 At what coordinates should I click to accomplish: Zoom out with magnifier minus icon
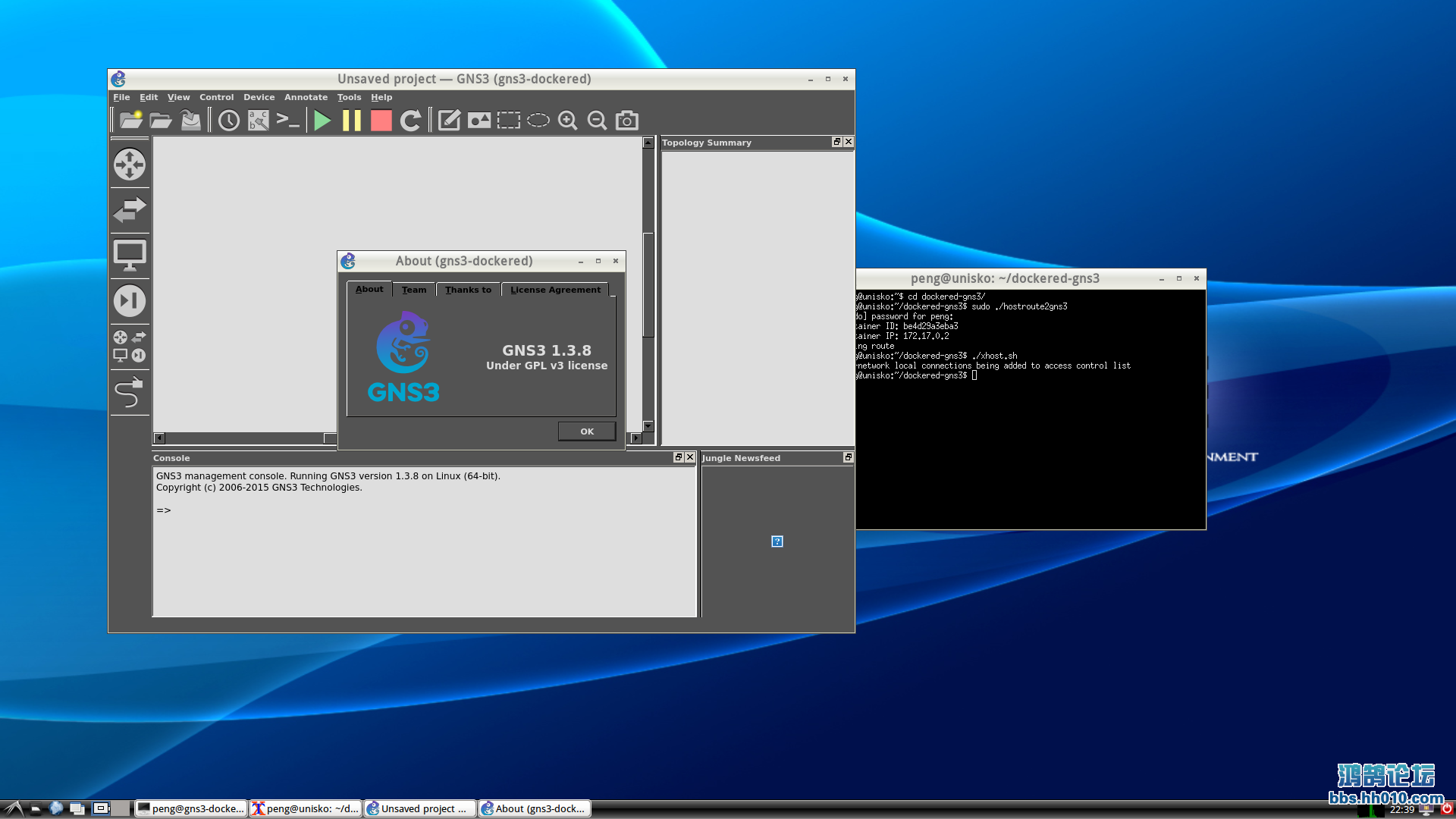coord(597,120)
